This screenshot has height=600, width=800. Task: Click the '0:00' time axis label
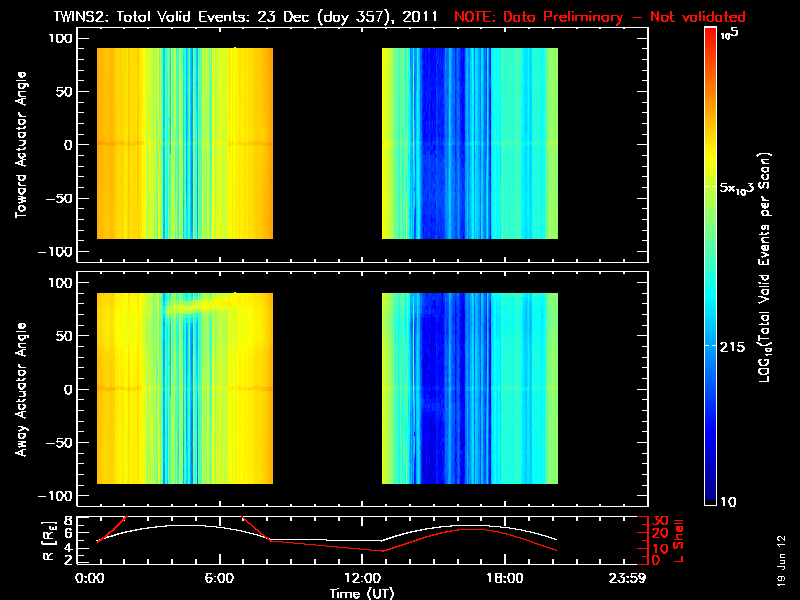pyautogui.click(x=89, y=578)
